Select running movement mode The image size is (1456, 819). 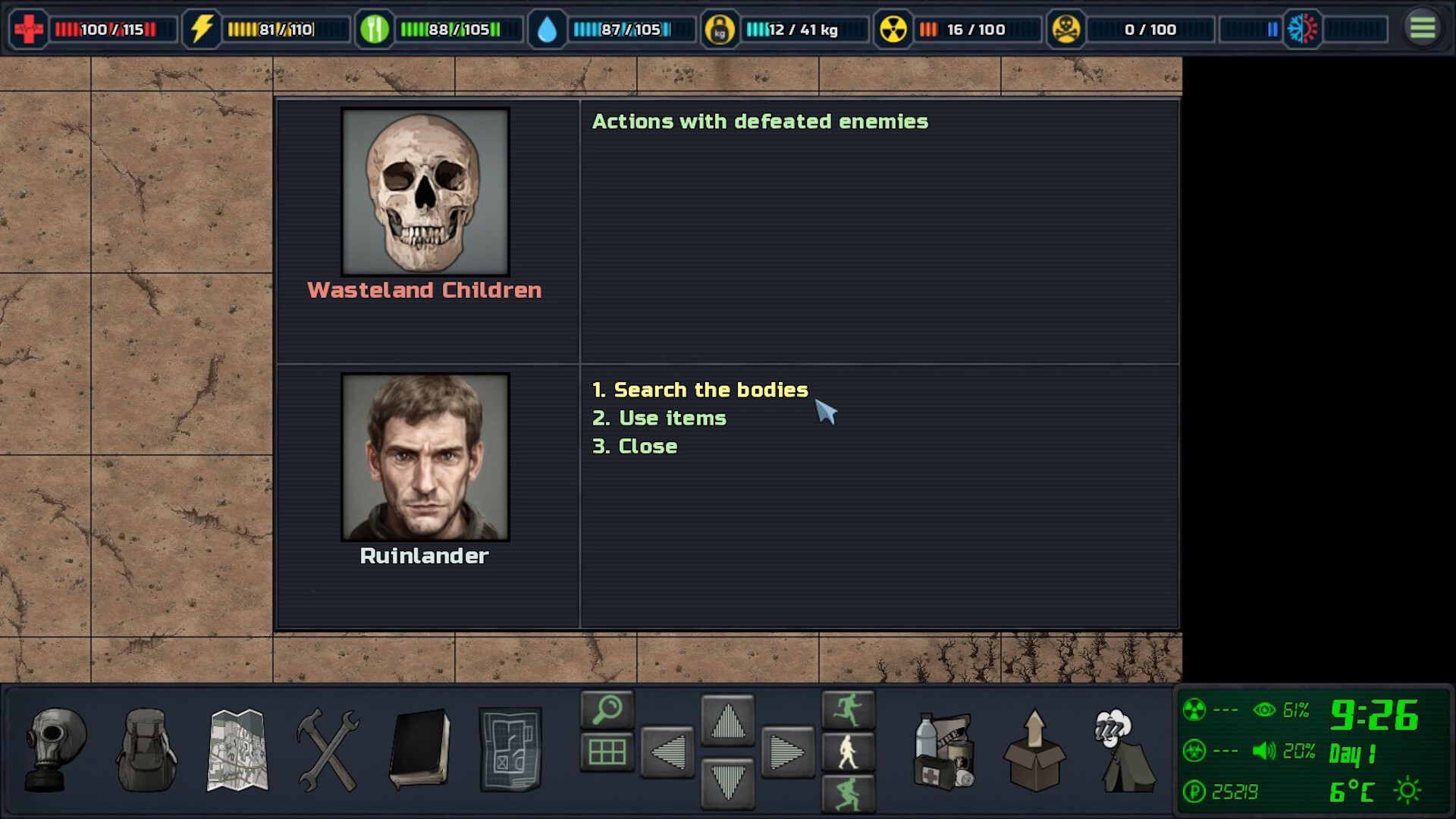pos(849,710)
